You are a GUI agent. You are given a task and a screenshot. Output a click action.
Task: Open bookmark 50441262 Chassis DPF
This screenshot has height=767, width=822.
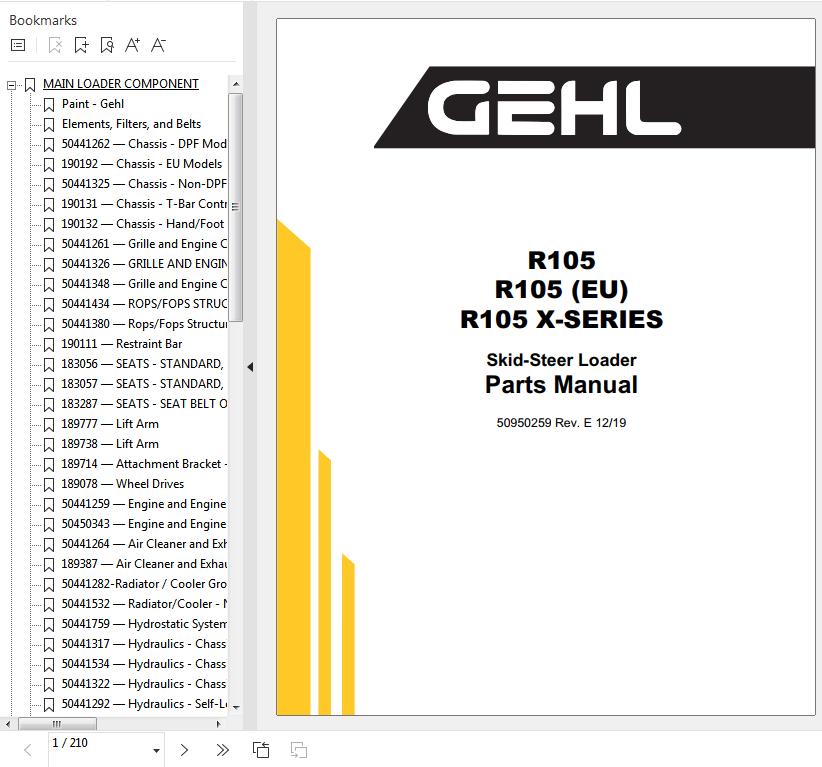[144, 144]
